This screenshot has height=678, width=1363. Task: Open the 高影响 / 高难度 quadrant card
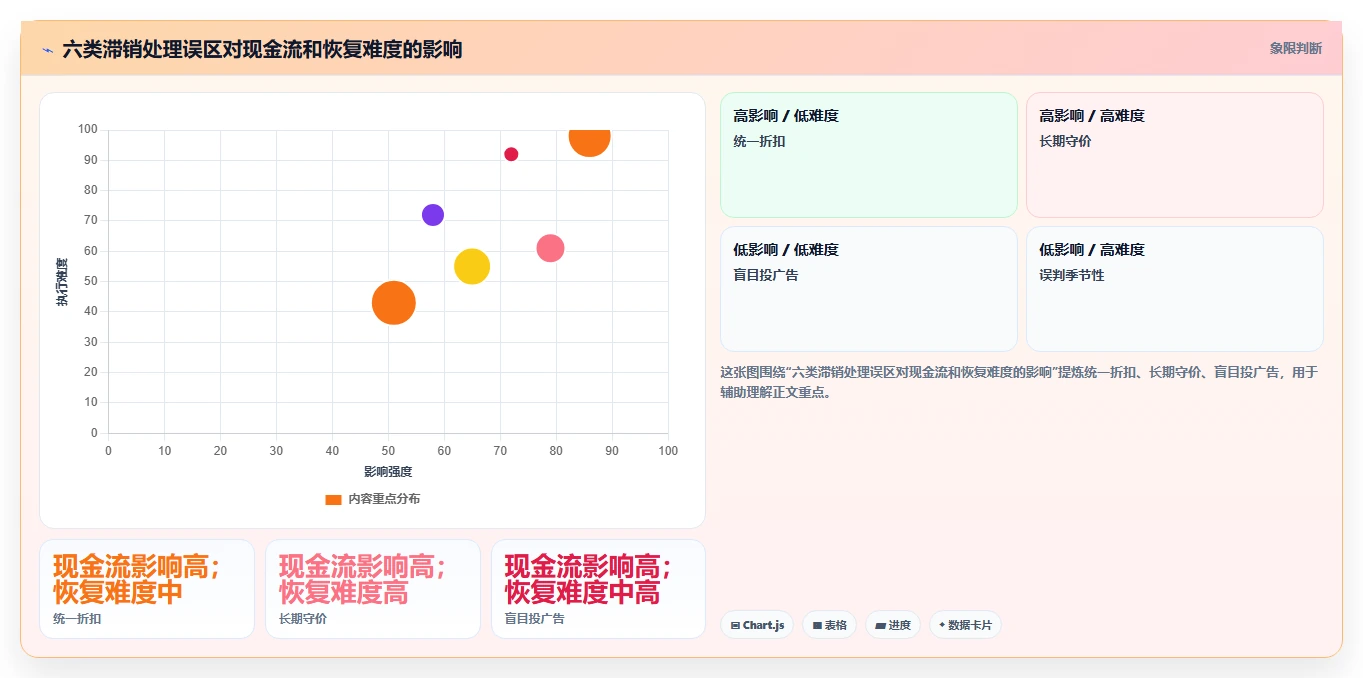coord(1174,155)
